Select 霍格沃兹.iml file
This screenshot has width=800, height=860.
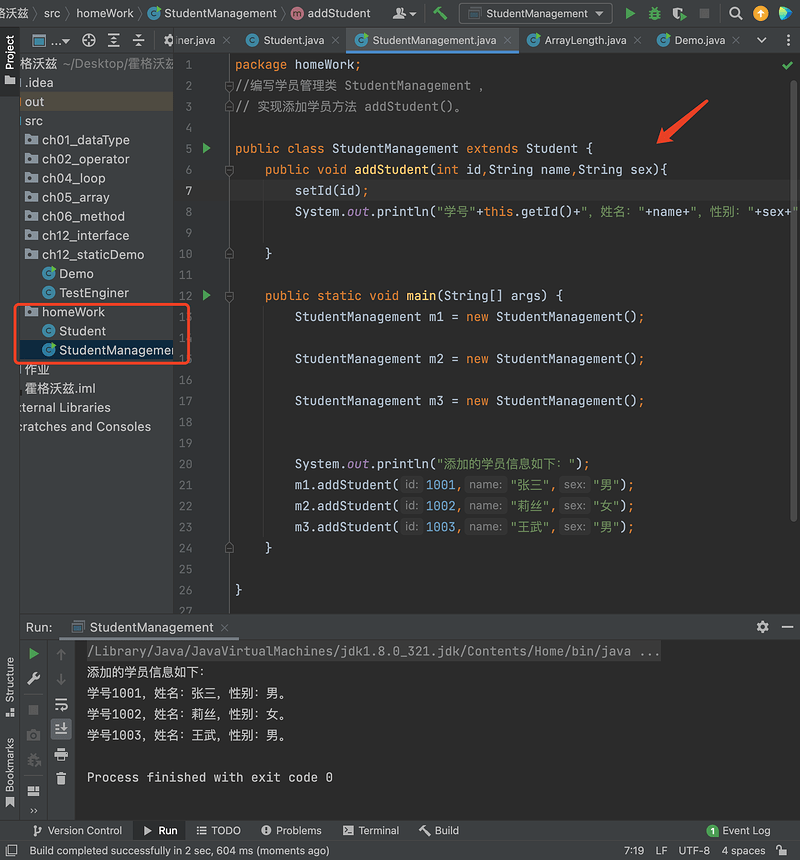60,388
